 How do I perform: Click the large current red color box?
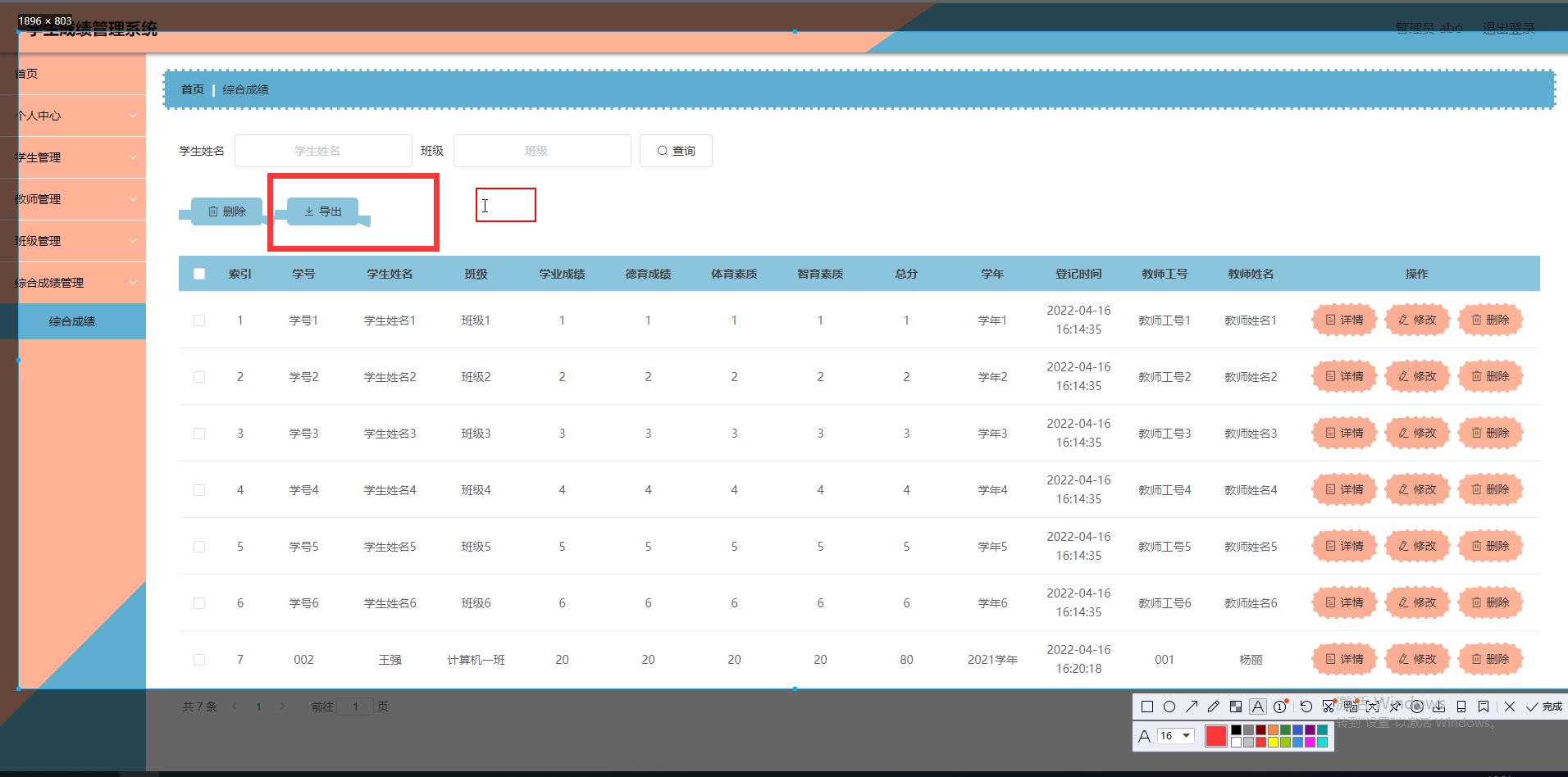[1216, 736]
